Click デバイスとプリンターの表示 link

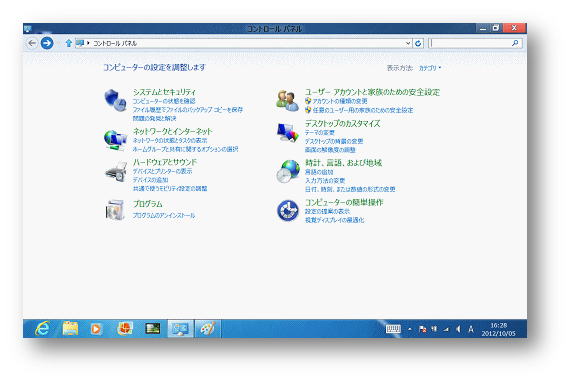click(x=162, y=171)
